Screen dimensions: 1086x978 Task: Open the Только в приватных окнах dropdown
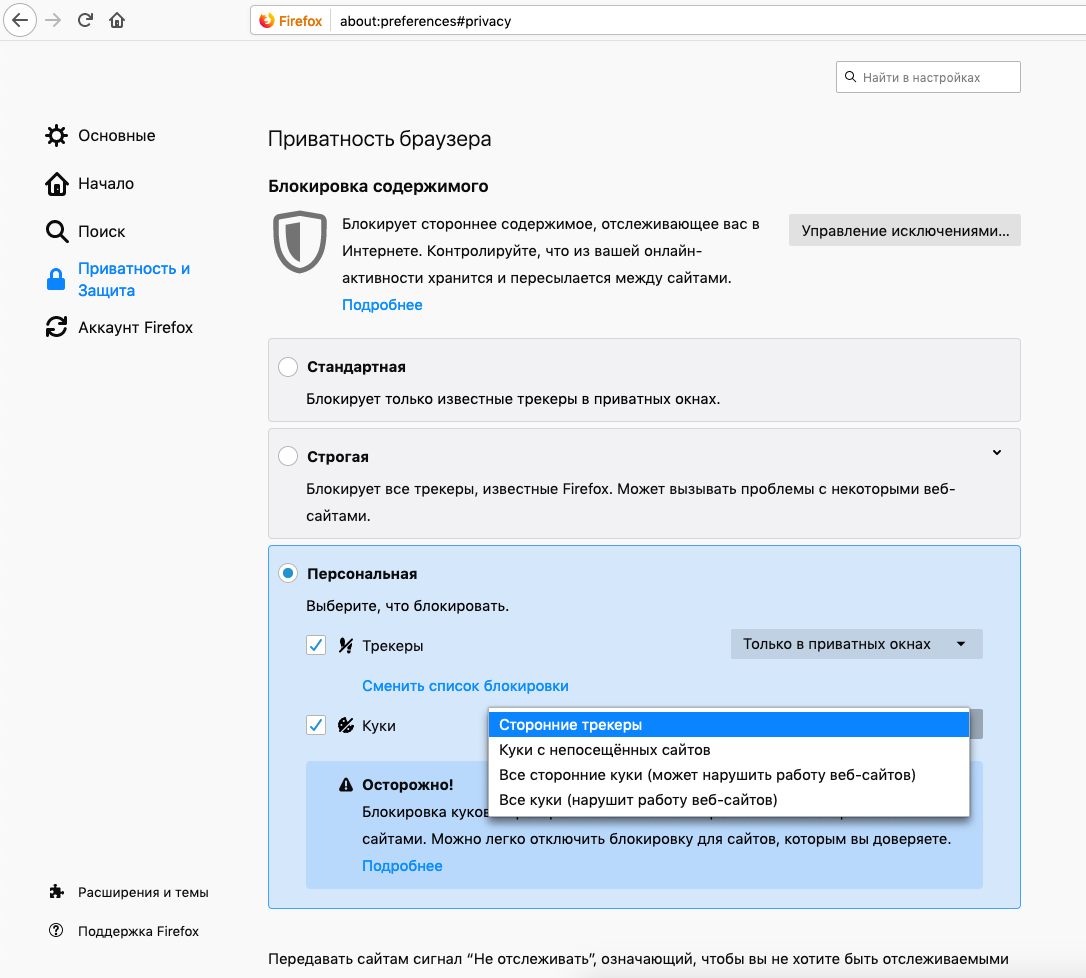tap(856, 645)
